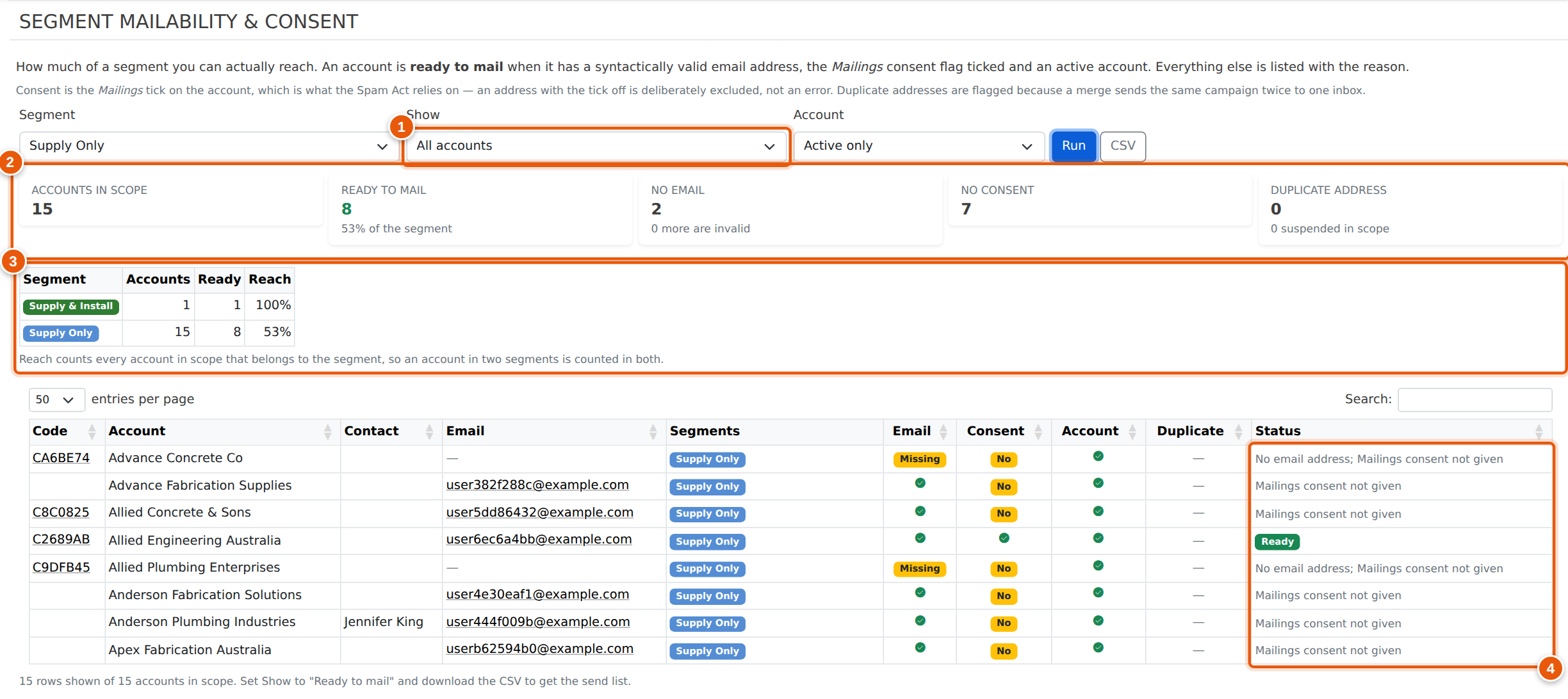Open the Show dropdown set to All accounts
Viewport: 1568px width, 699px height.
(596, 146)
